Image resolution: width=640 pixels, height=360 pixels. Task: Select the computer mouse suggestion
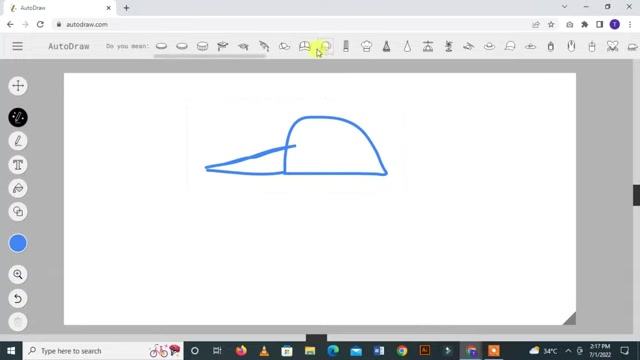coord(571,46)
